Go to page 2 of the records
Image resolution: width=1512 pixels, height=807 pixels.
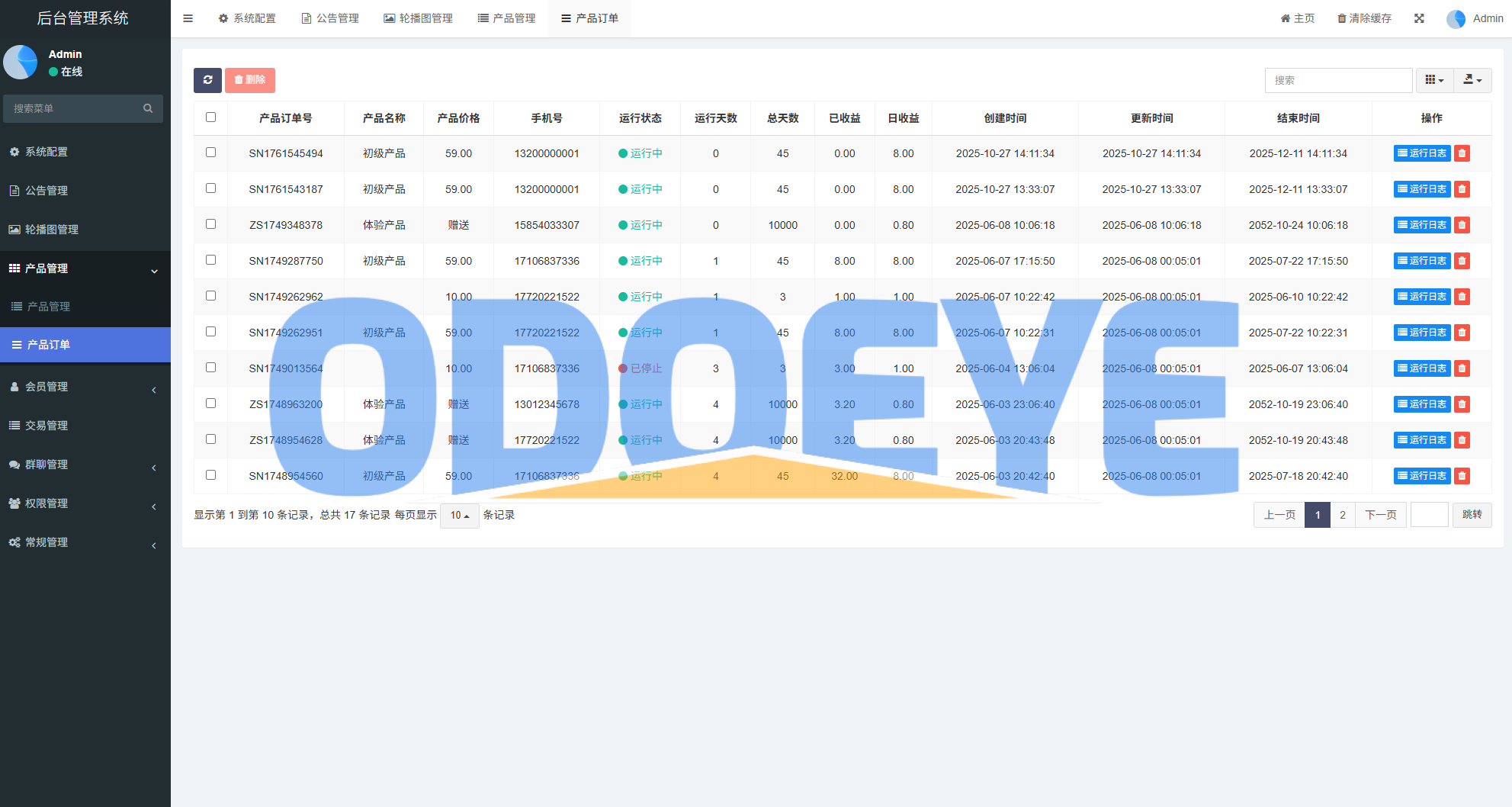[x=1343, y=515]
